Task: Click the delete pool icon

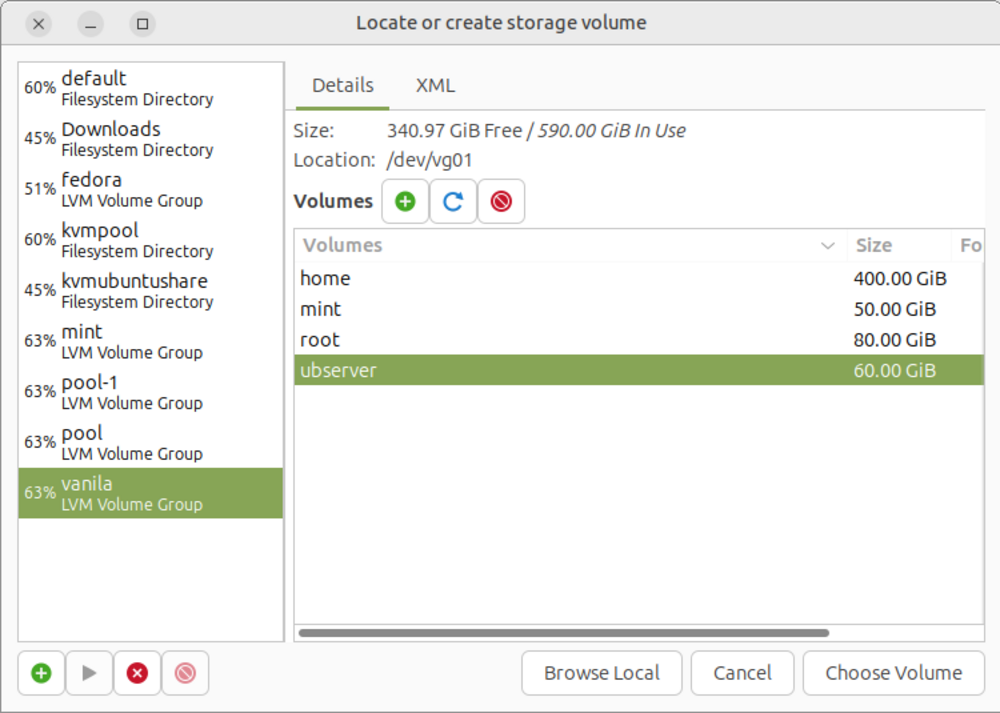Action: click(x=185, y=673)
